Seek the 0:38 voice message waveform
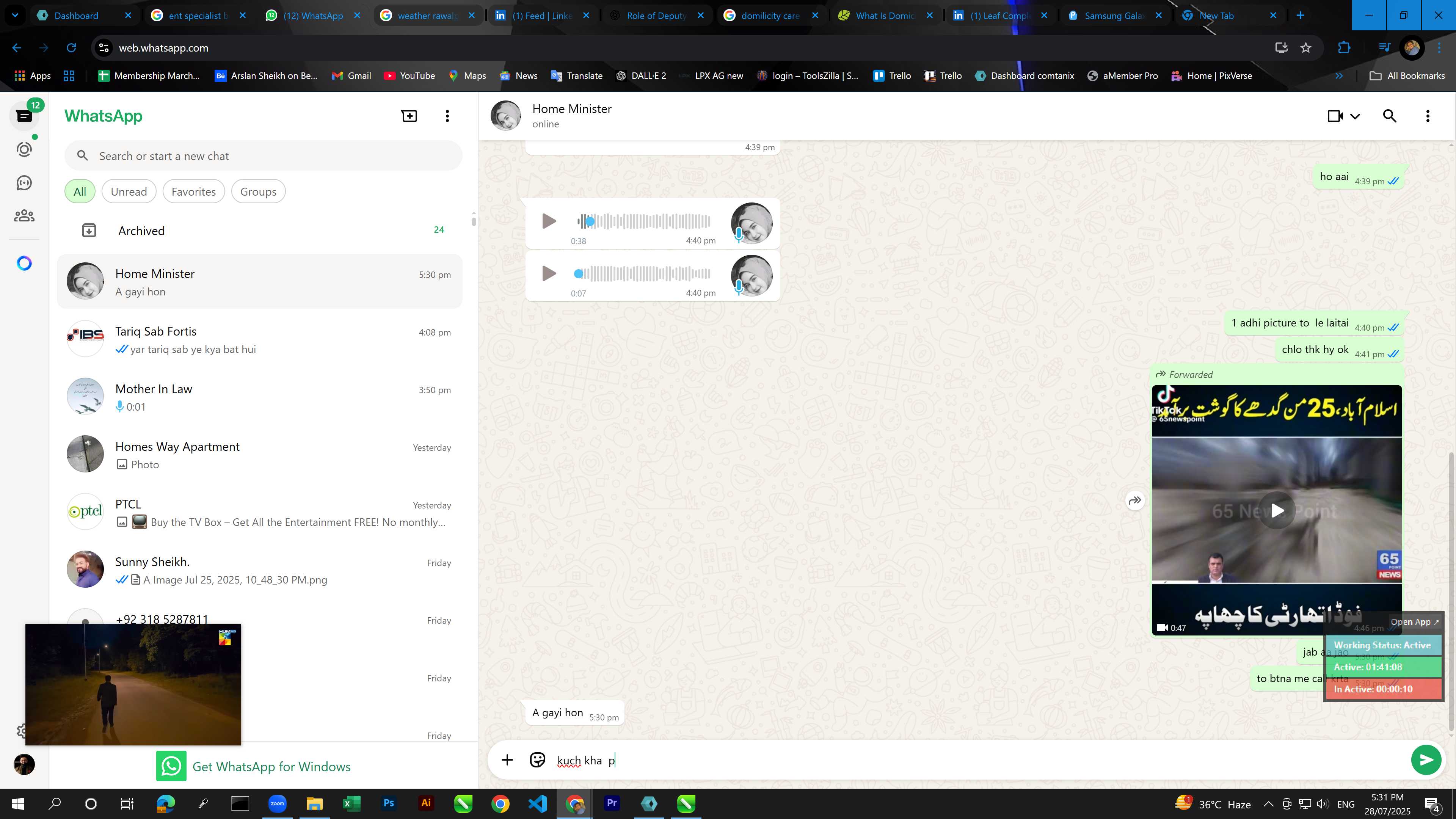Viewport: 1456px width, 819px height. 643,221
